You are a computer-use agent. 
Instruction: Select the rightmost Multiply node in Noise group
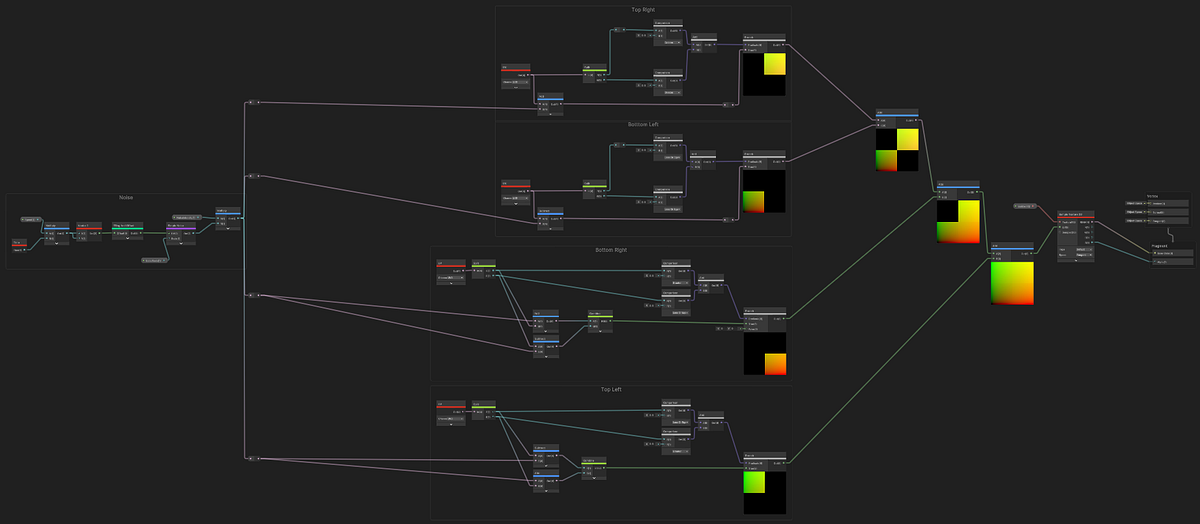pos(228,219)
